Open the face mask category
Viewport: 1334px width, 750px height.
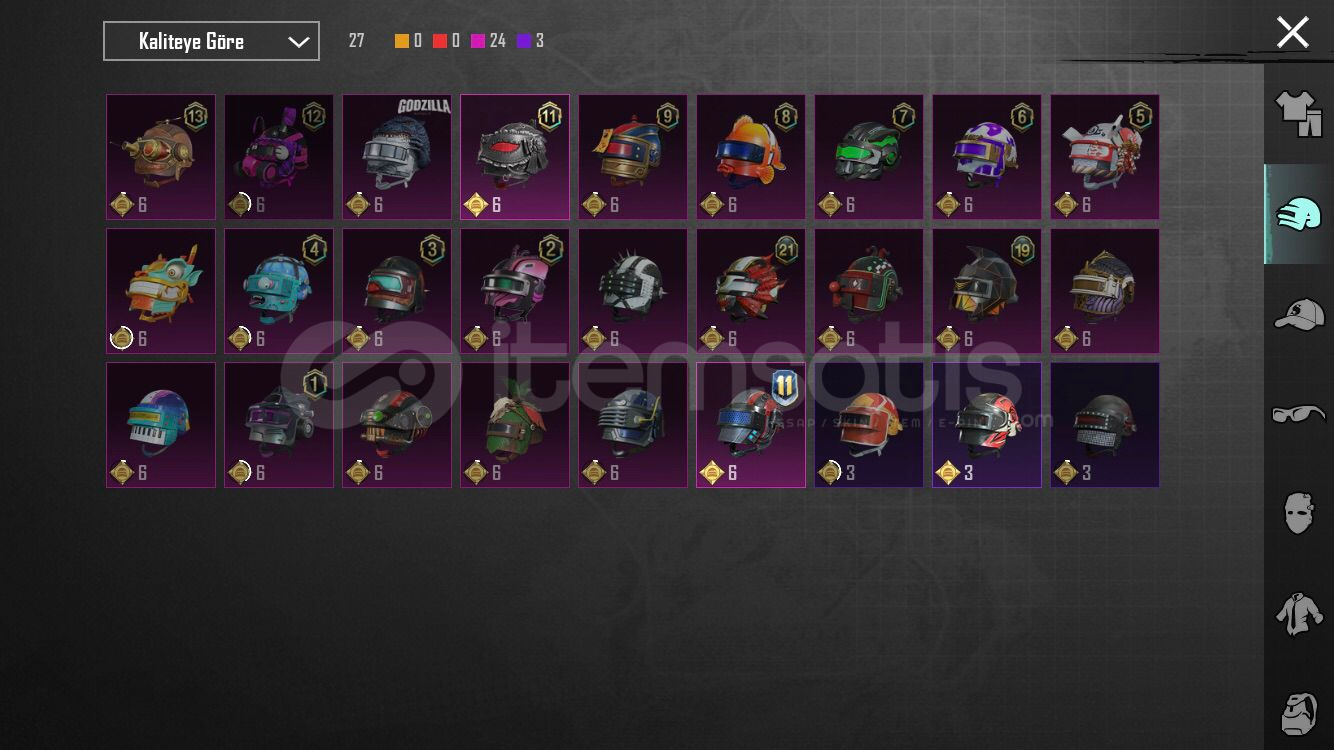click(1298, 512)
